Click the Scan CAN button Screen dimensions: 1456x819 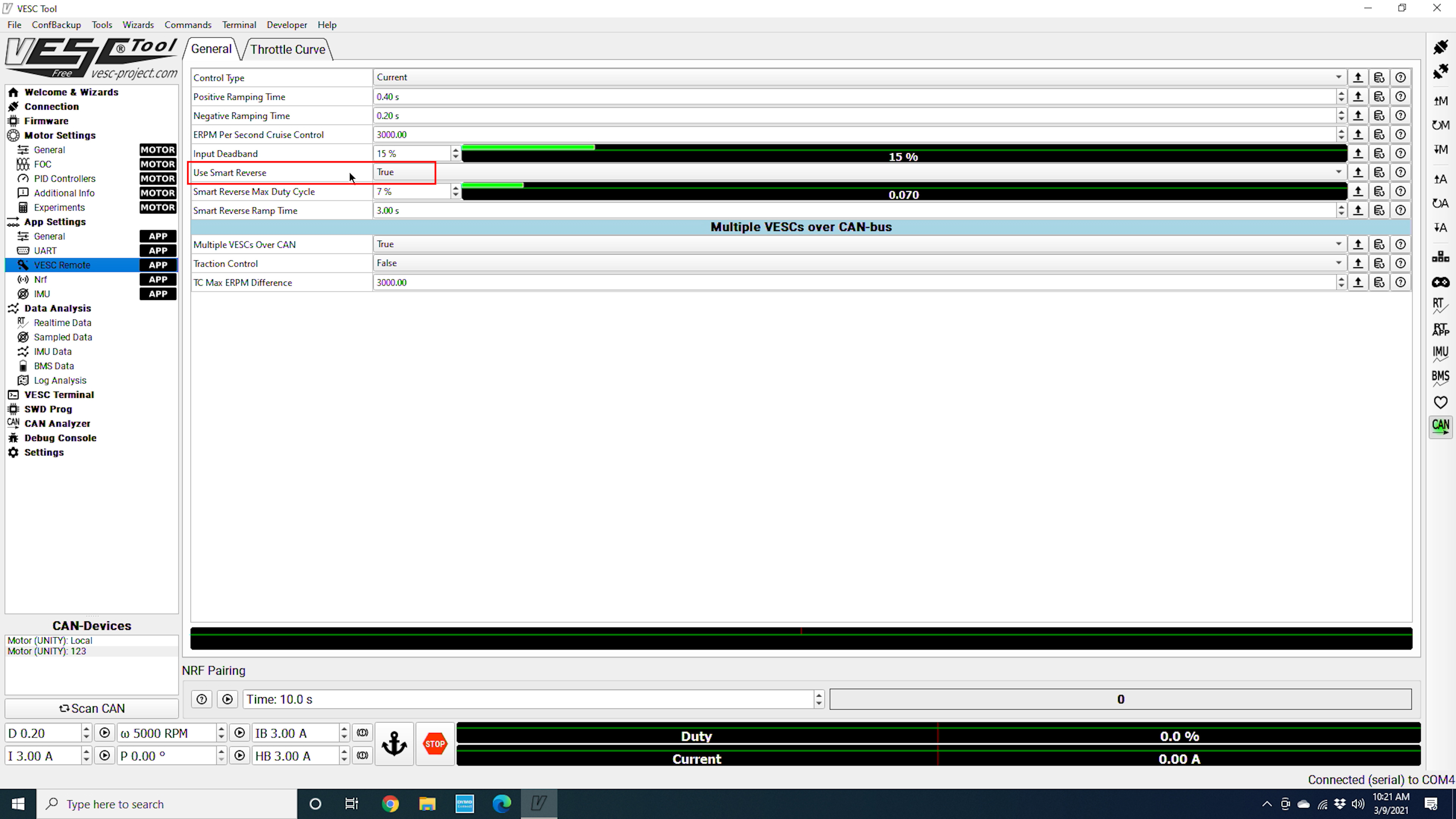tap(91, 708)
